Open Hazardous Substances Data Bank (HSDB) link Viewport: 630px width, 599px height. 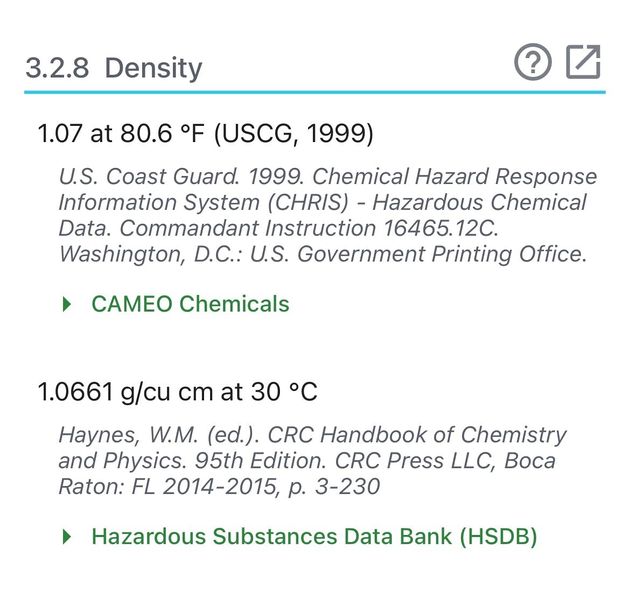tap(314, 536)
